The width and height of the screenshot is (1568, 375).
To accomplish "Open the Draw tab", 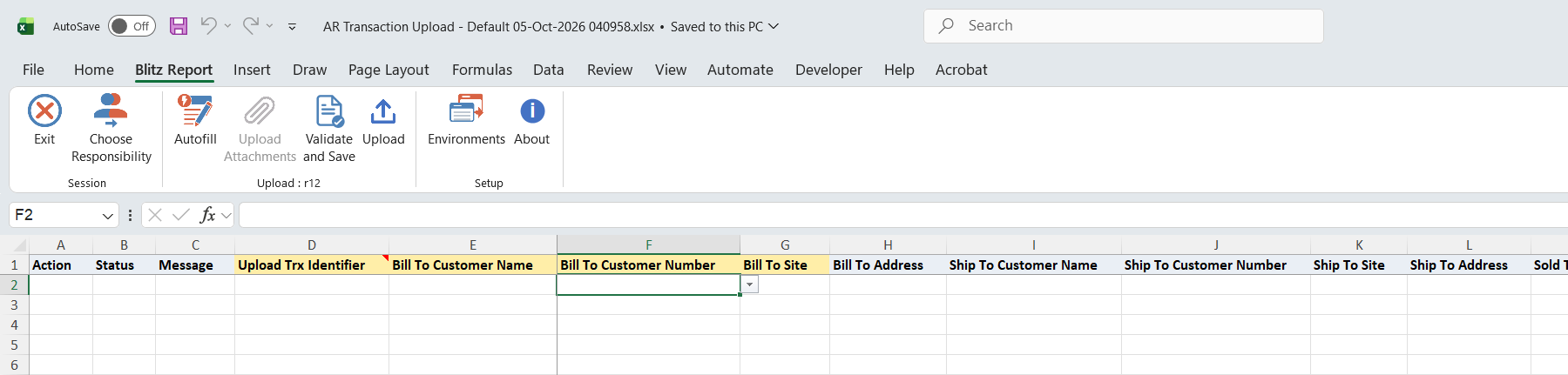I will 309,70.
